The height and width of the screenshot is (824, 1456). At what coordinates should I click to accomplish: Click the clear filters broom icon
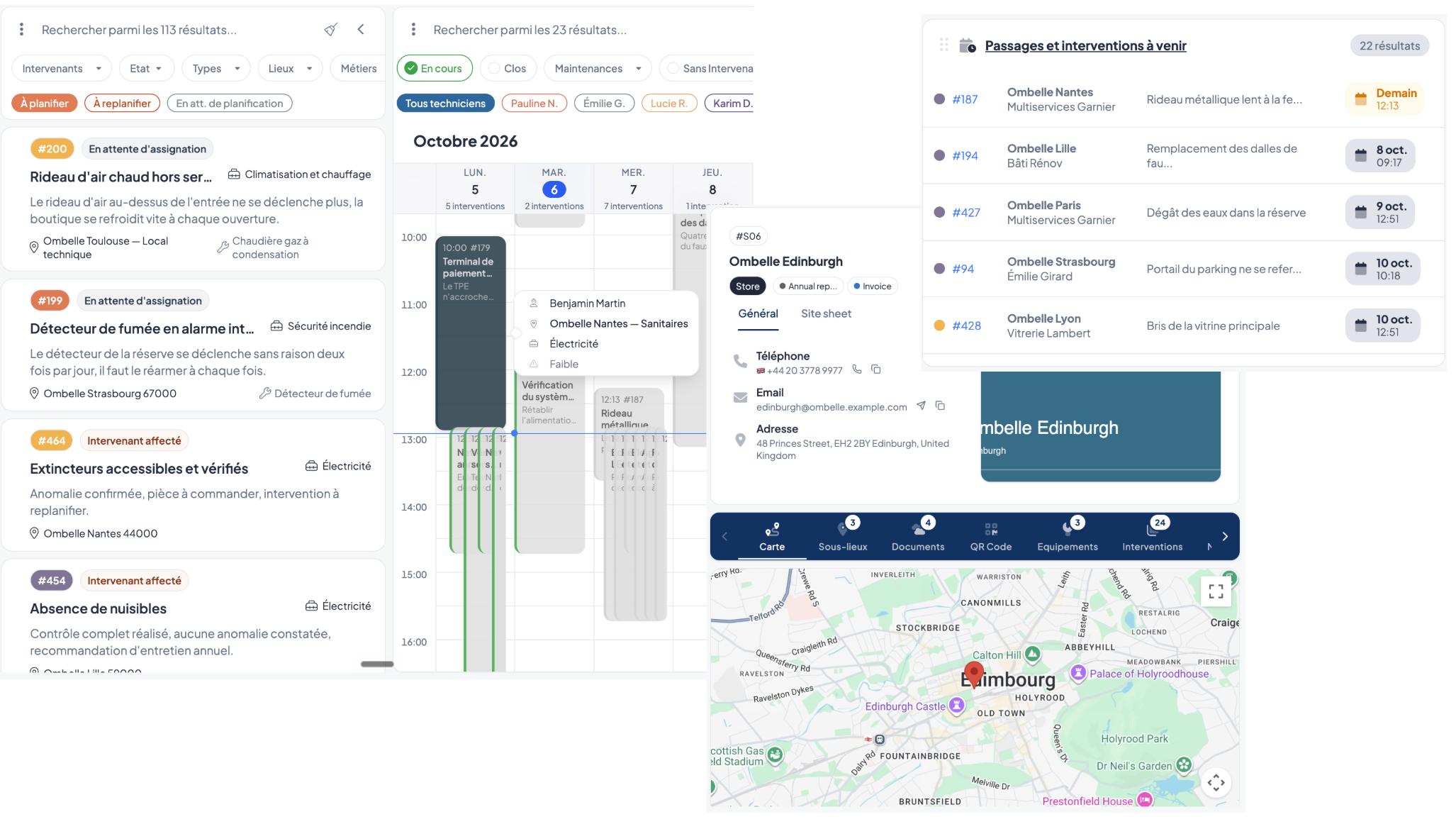pos(330,29)
